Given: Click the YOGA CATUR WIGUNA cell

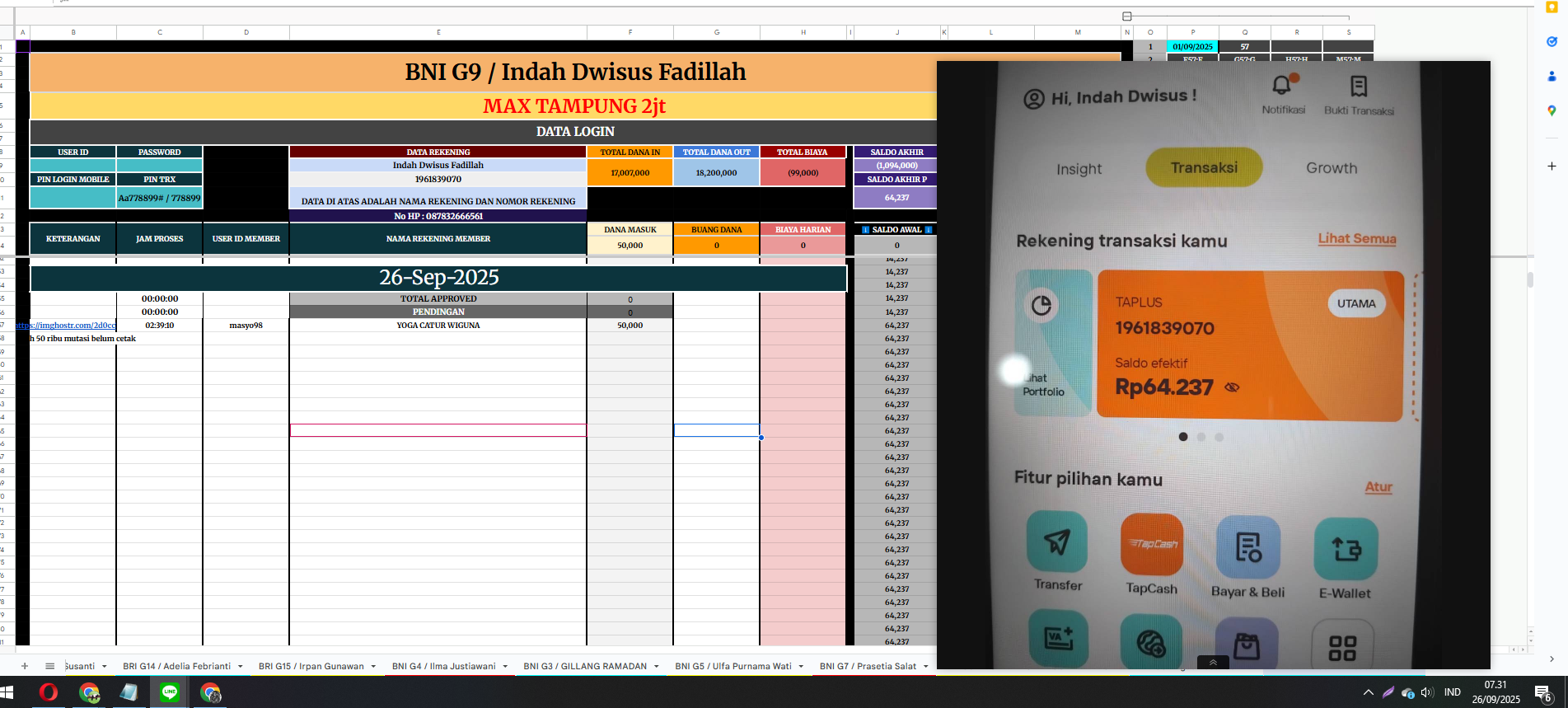Looking at the screenshot, I should coord(438,326).
